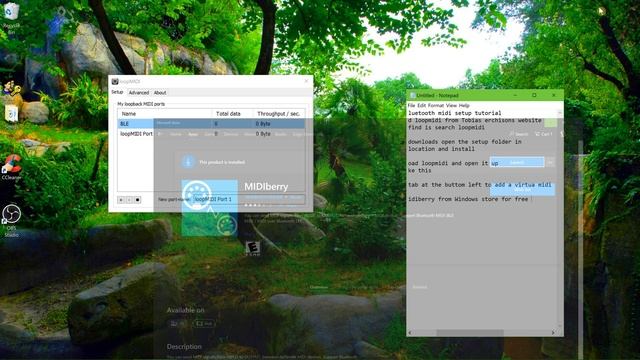
Task: Click the Name column header in loopMIDI
Action: (x=164, y=114)
